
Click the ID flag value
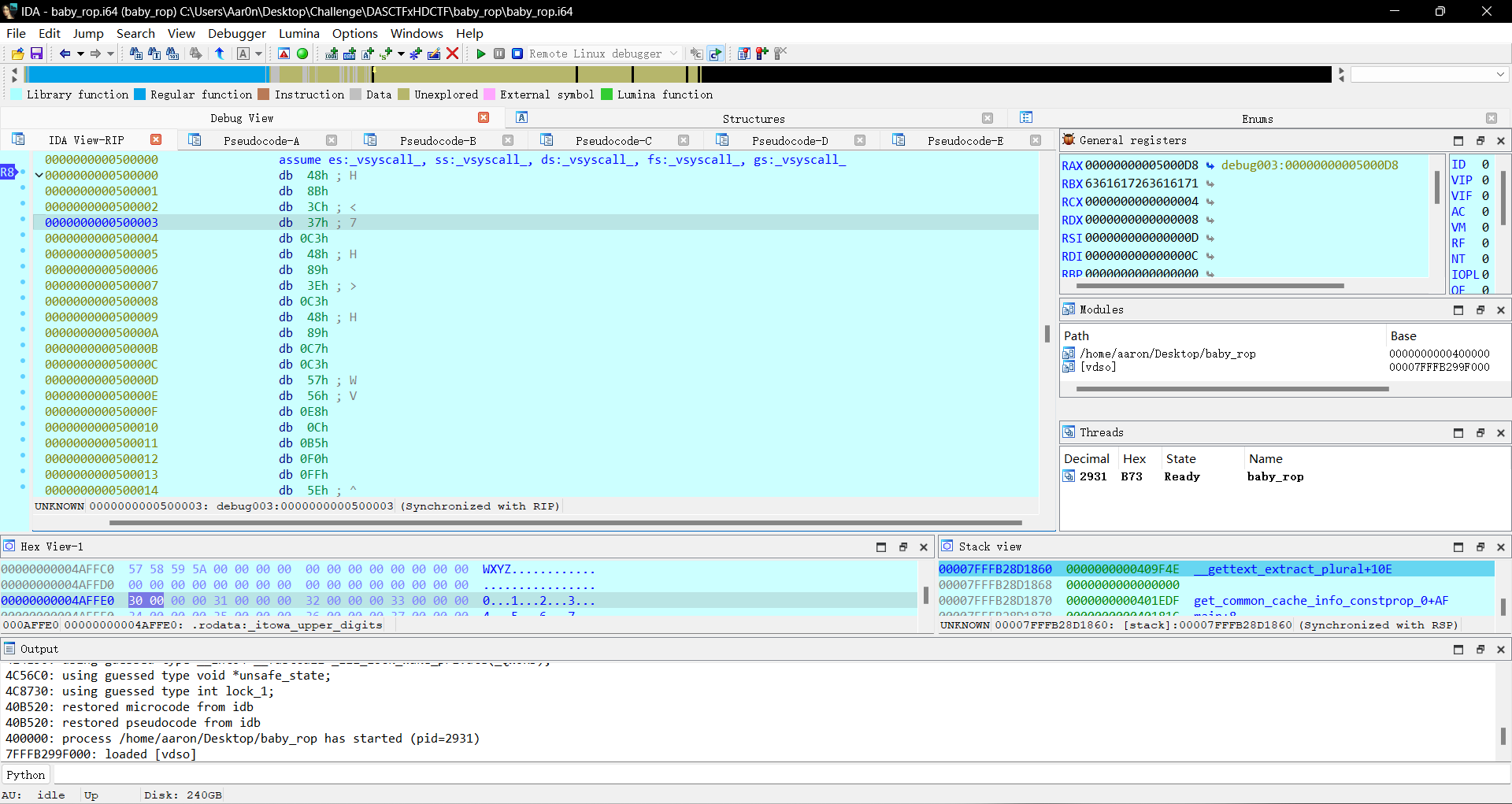click(1485, 165)
